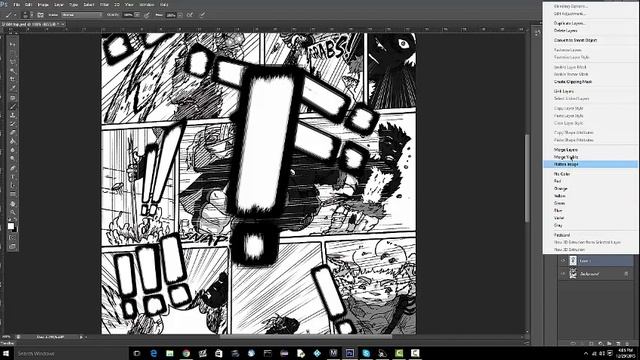Screen dimensions: 640x360
Task: Open the File menu
Action: 17,4
